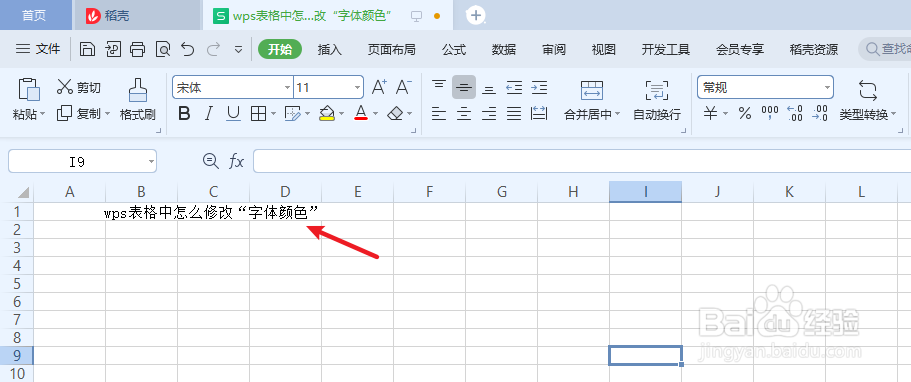The width and height of the screenshot is (911, 382).
Task: Open the font size dropdown 11
Action: (358, 88)
